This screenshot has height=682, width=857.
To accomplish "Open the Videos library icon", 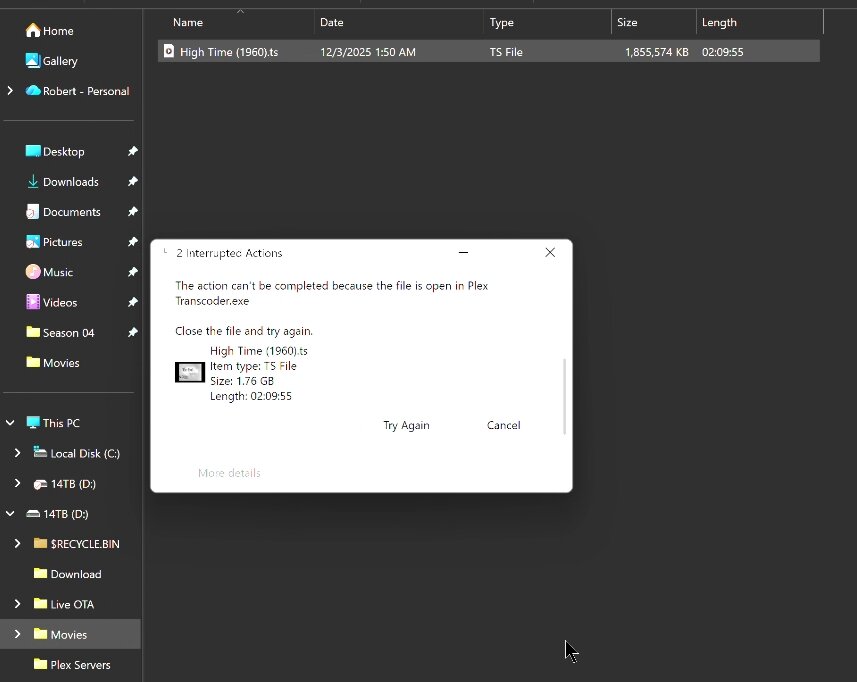I will tap(33, 302).
